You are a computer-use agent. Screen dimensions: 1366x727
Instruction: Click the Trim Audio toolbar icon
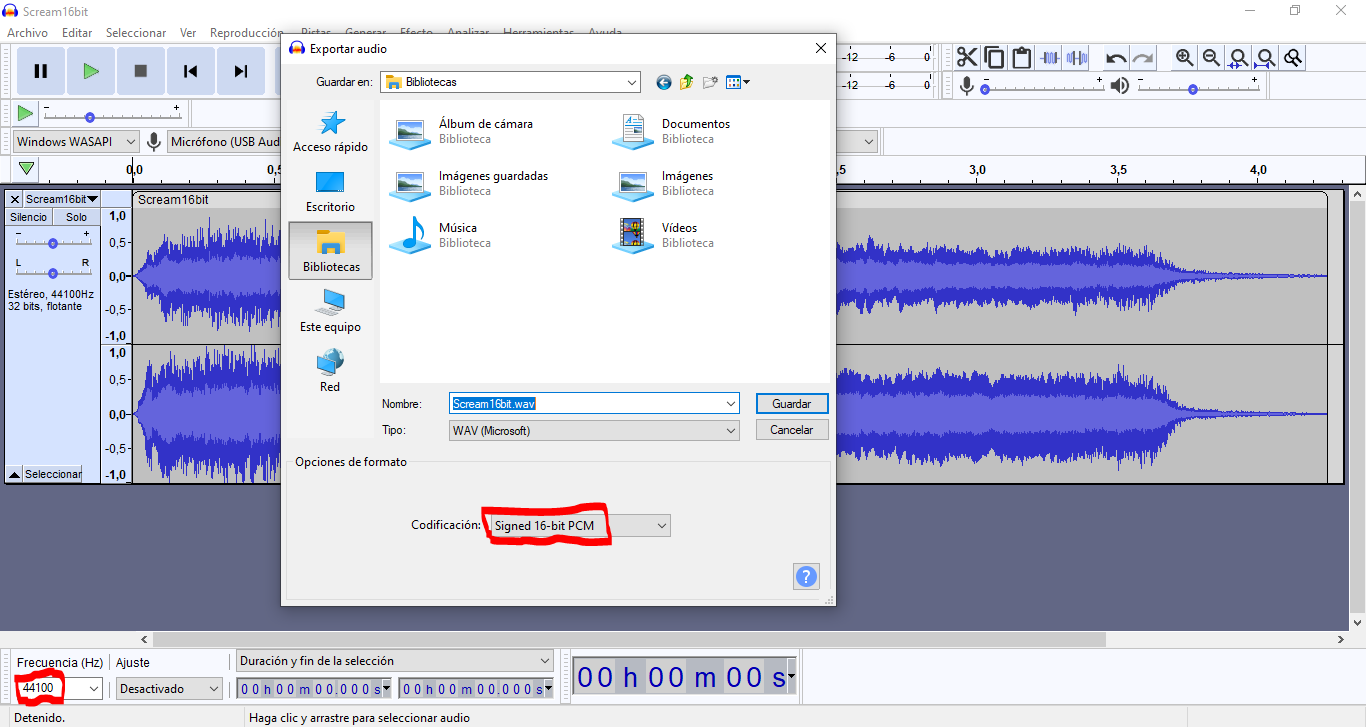click(x=1049, y=57)
